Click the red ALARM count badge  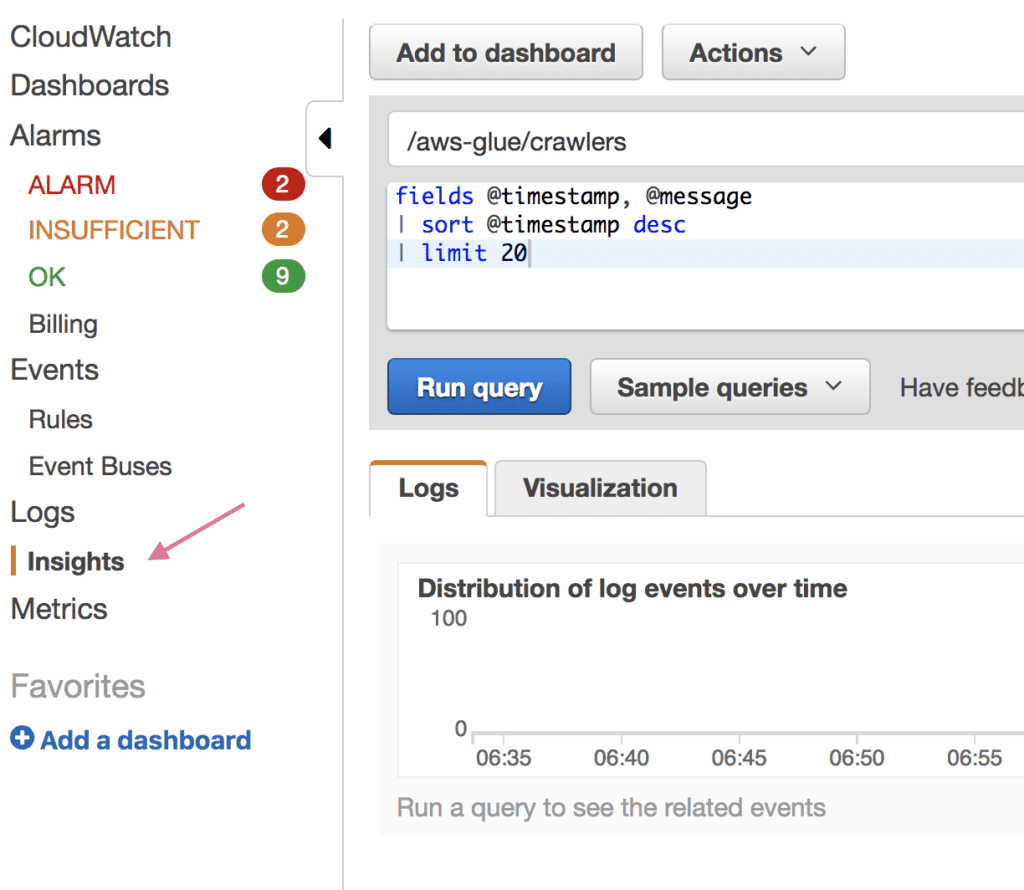point(283,184)
